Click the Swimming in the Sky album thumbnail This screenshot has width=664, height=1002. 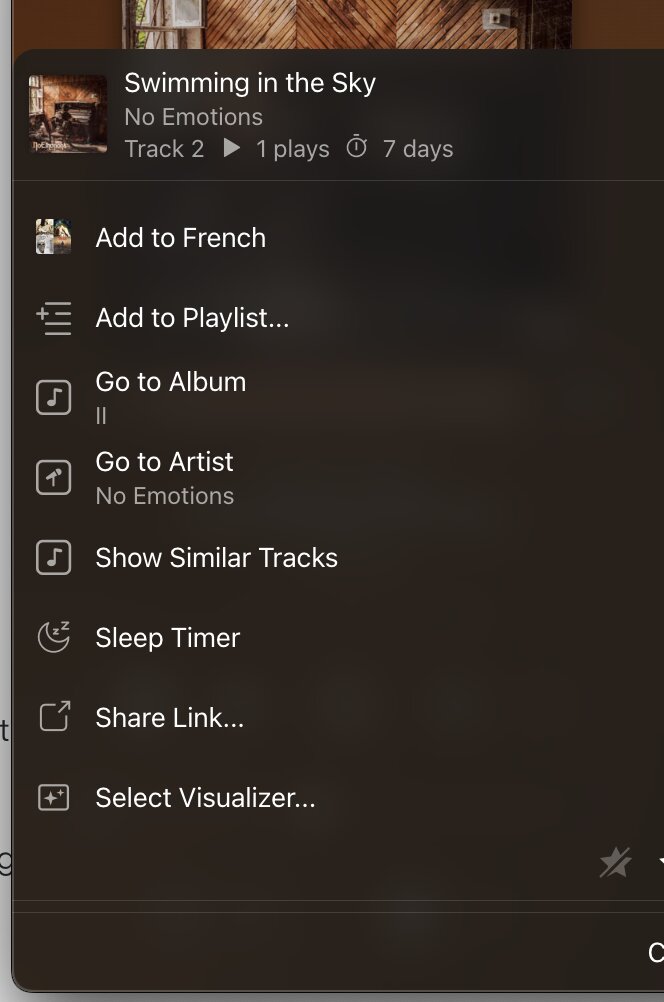pos(68,114)
